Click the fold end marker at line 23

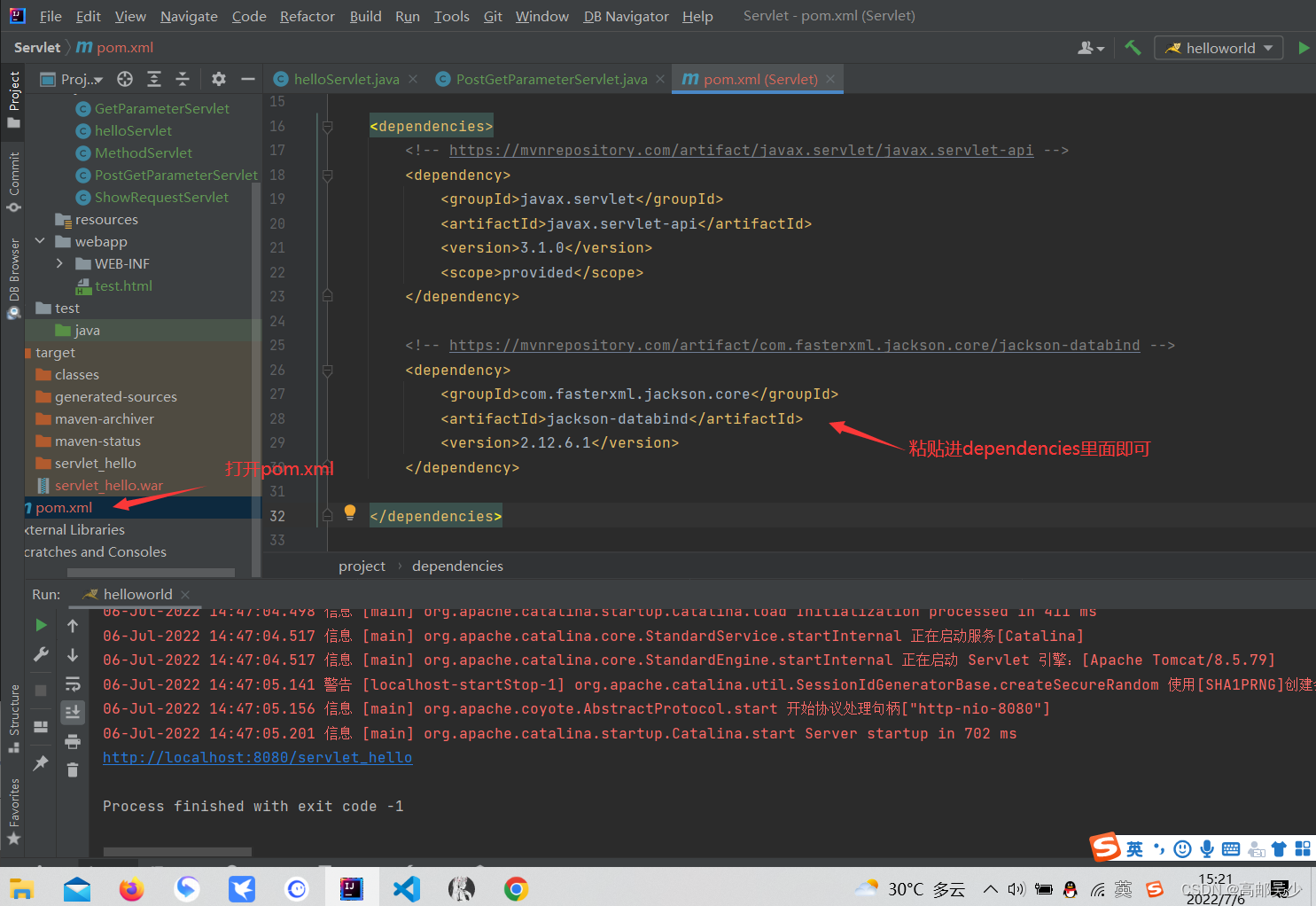click(327, 296)
